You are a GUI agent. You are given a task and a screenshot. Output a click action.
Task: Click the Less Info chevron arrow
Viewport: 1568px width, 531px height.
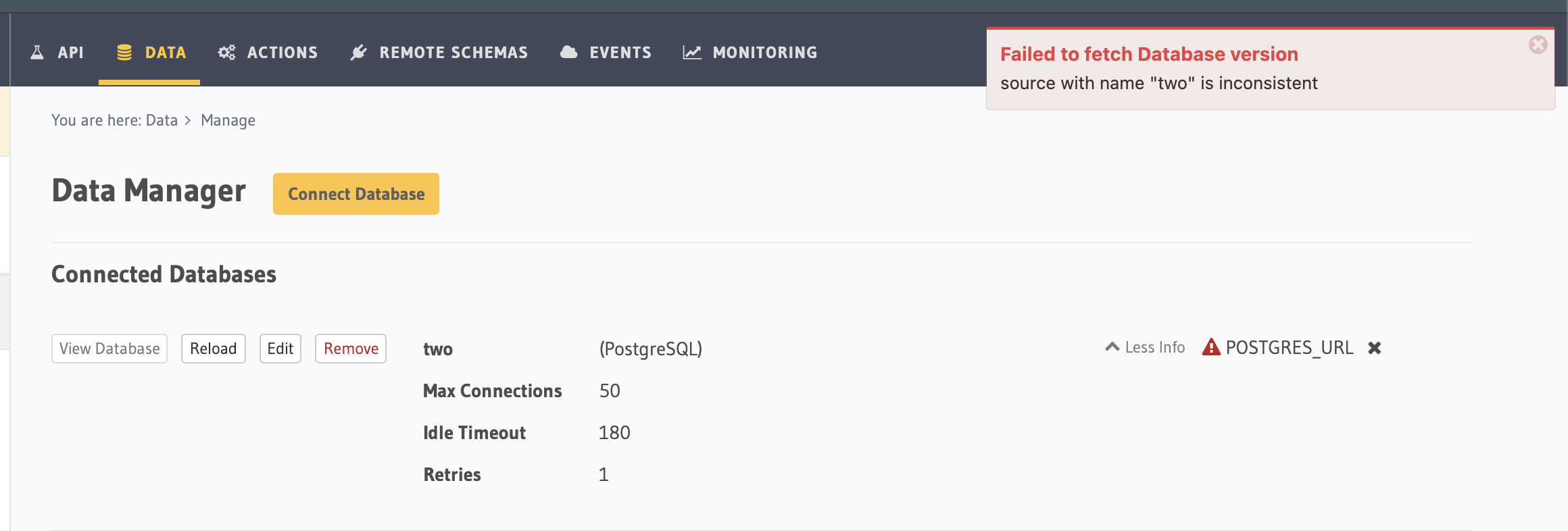(x=1112, y=347)
